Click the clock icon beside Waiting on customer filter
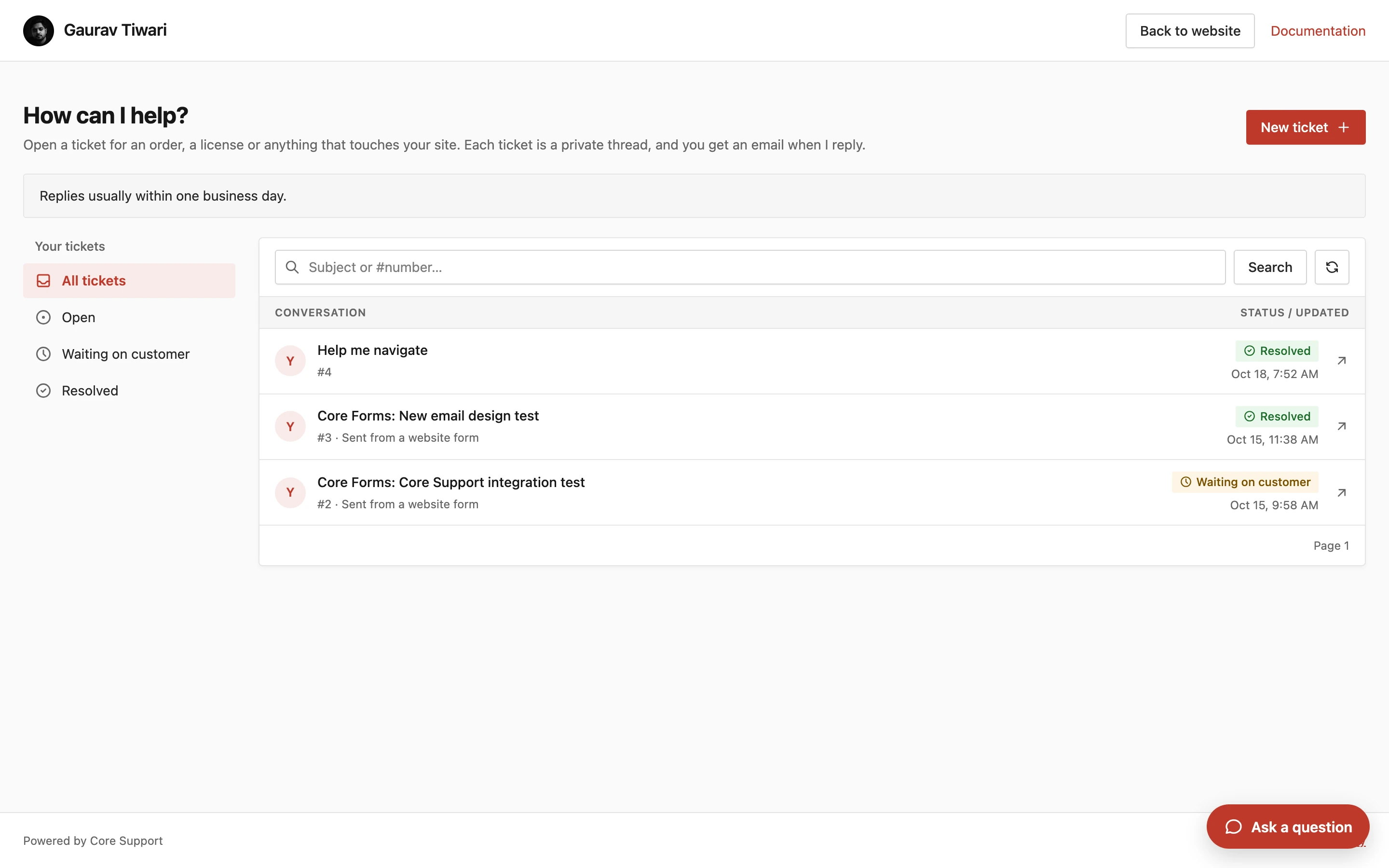 coord(43,353)
